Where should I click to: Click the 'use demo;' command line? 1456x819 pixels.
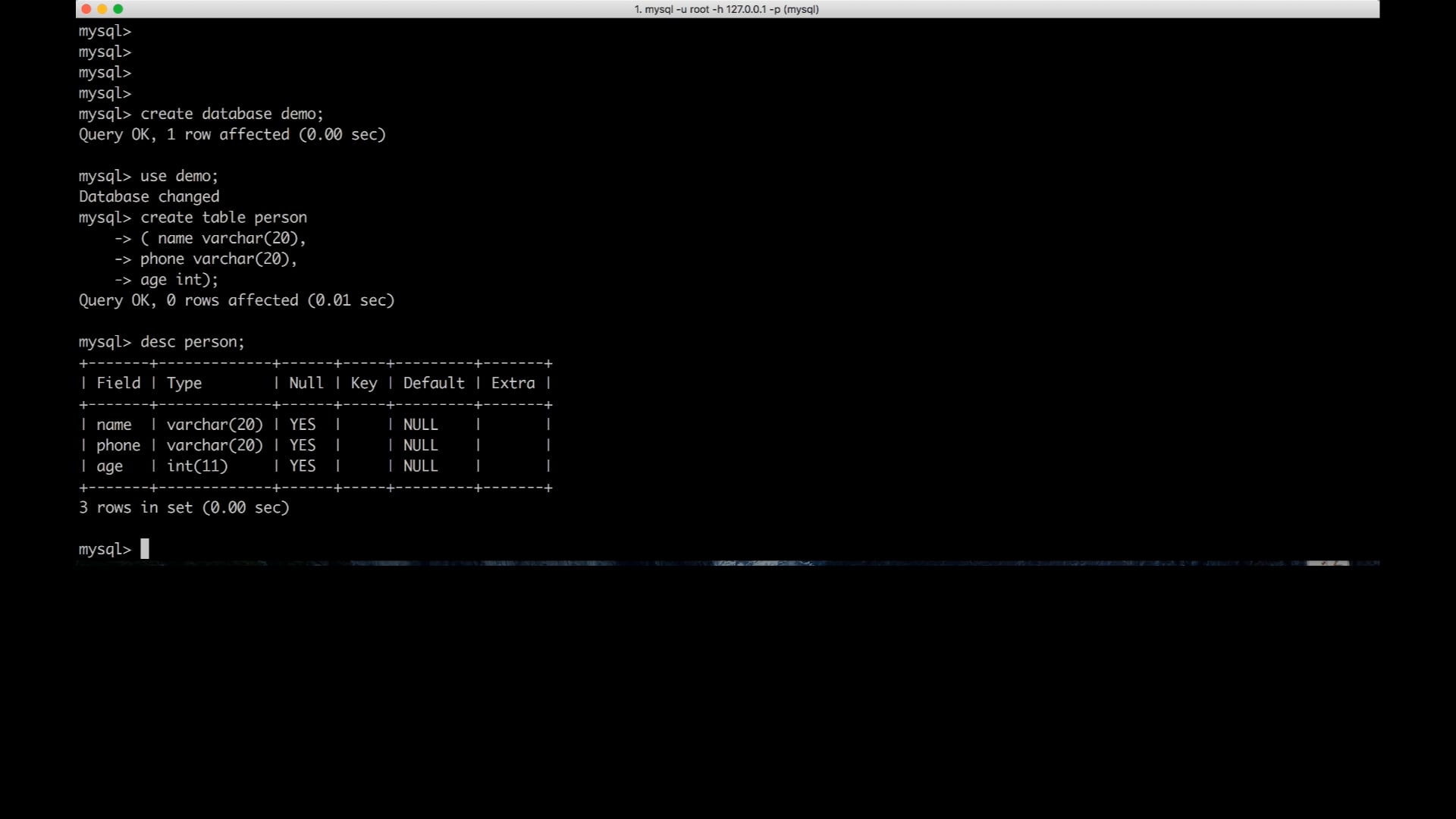(x=179, y=176)
